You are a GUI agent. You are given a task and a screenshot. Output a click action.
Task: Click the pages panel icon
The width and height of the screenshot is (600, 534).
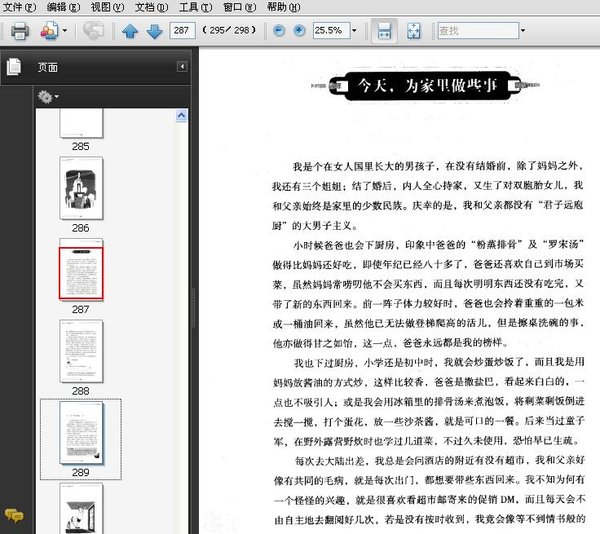click(14, 67)
